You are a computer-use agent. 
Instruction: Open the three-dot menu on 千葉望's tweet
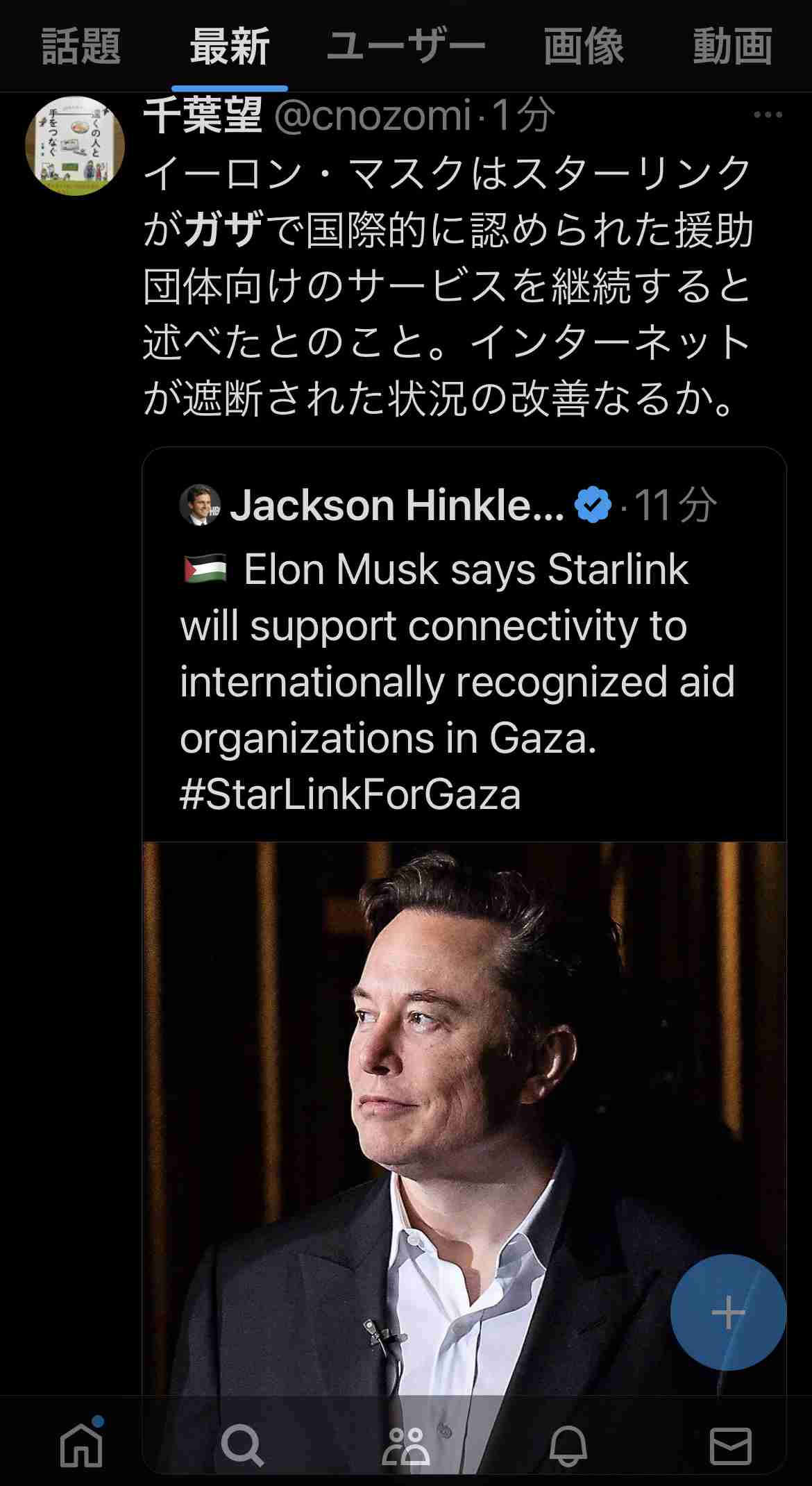[768, 115]
